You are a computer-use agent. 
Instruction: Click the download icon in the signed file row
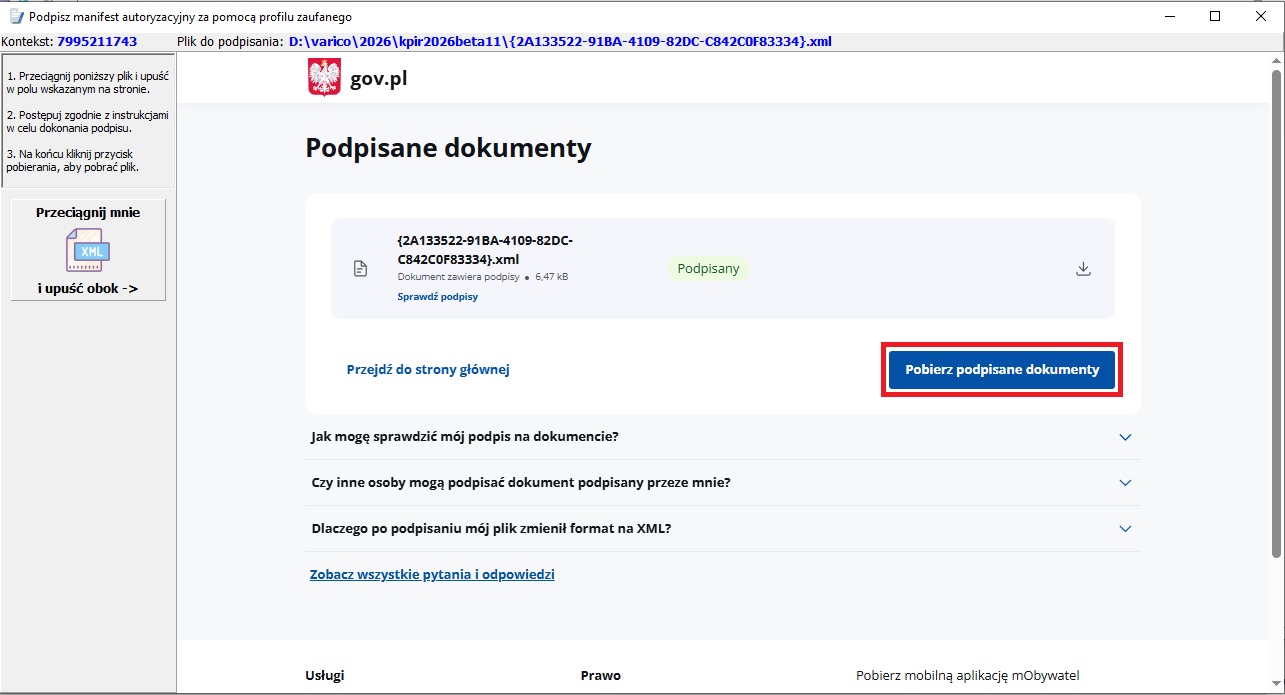[x=1082, y=269]
